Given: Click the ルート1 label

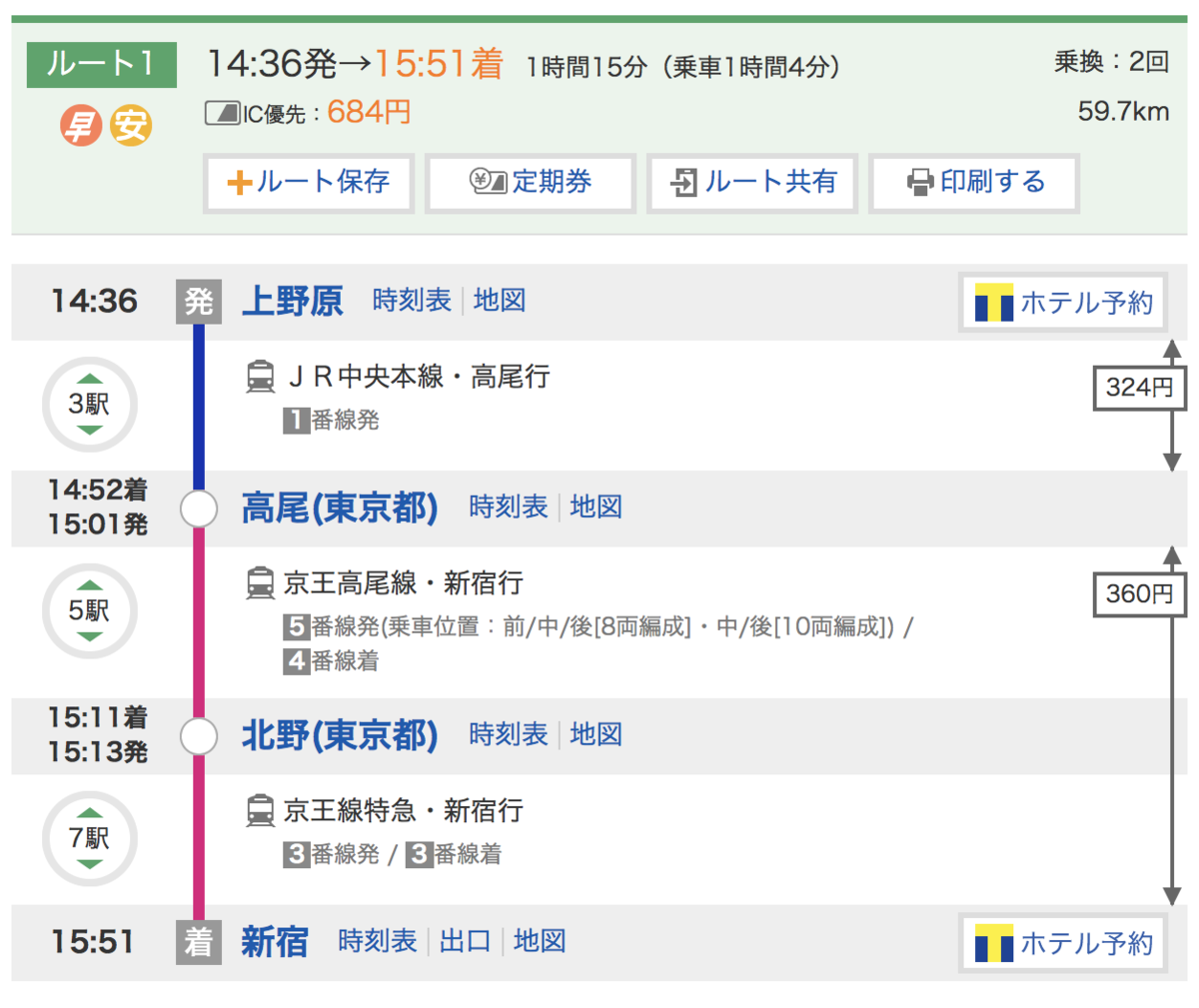Looking at the screenshot, I should (x=102, y=65).
